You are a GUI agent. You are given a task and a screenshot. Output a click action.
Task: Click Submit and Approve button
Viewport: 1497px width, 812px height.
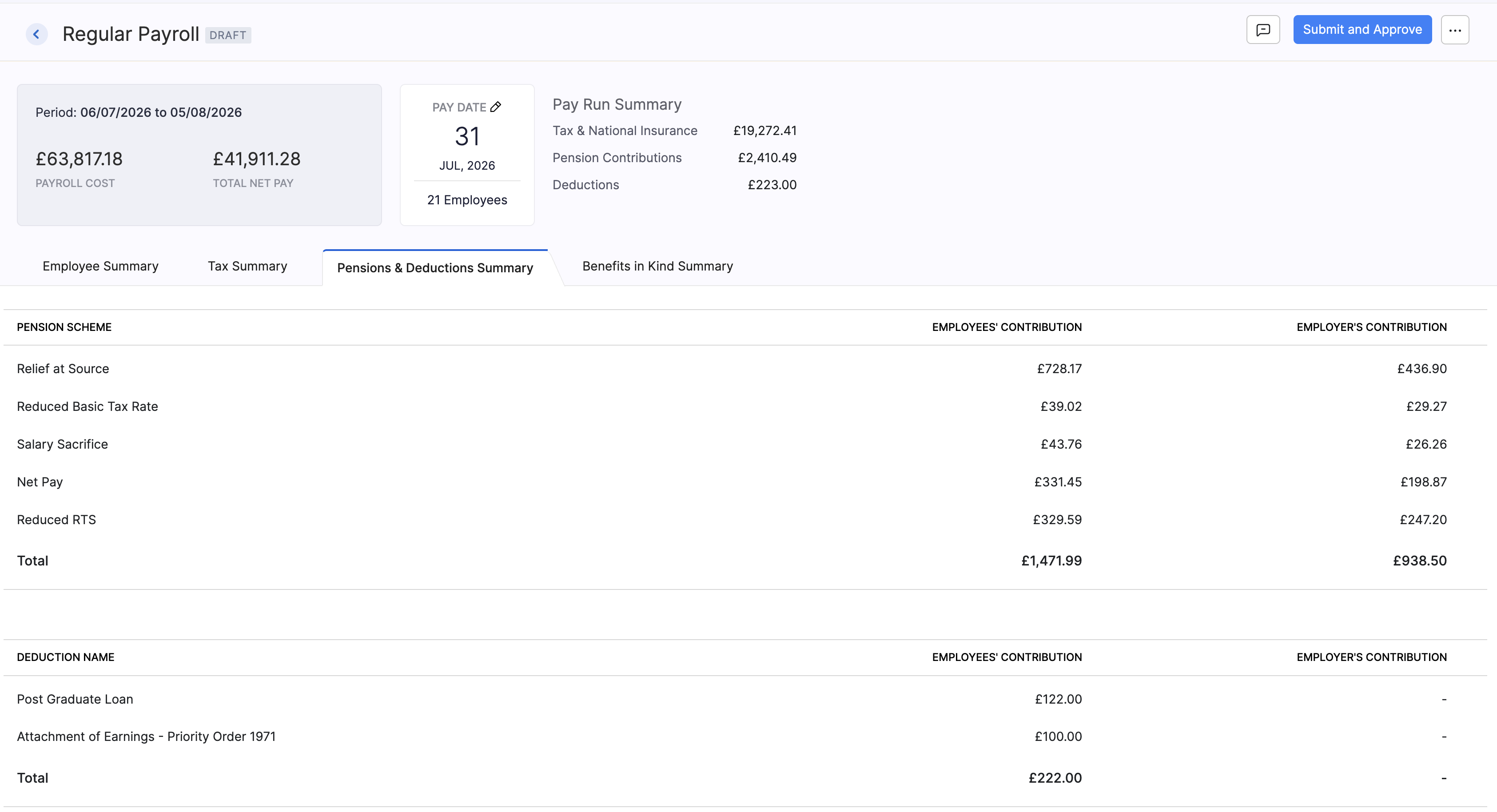(1362, 30)
